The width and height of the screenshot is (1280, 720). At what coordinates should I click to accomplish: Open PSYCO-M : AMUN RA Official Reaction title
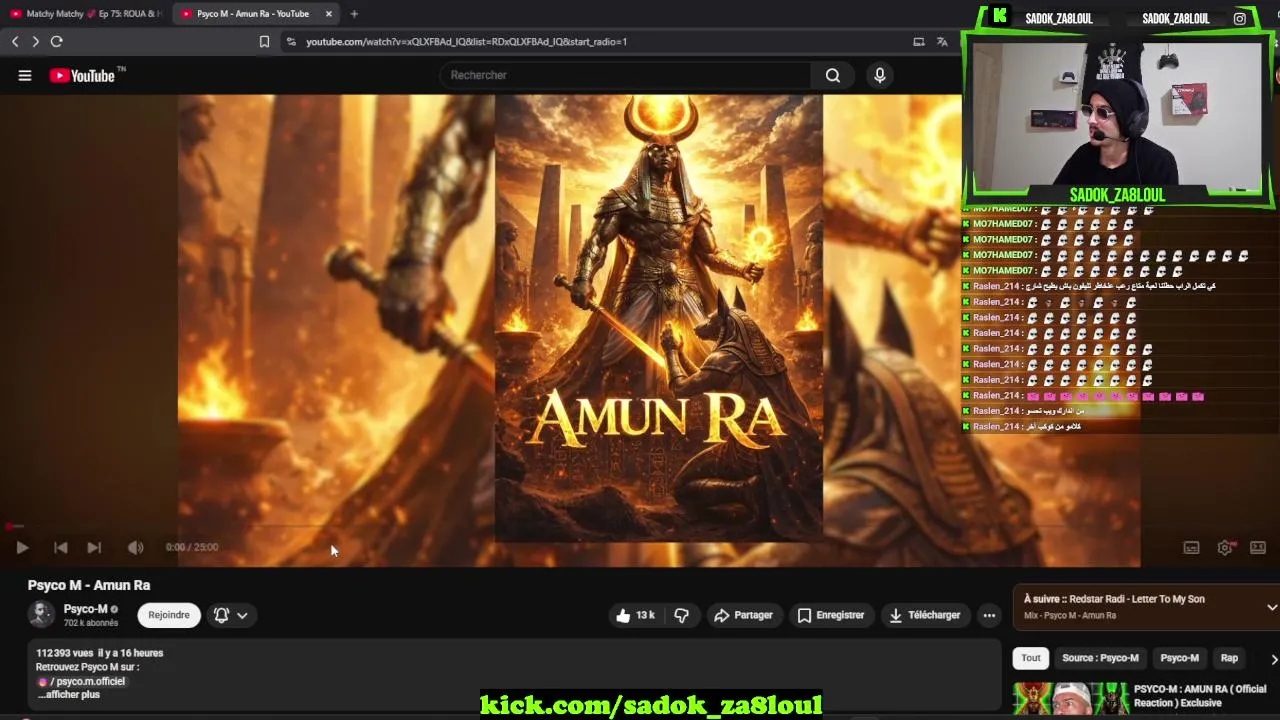click(1200, 695)
